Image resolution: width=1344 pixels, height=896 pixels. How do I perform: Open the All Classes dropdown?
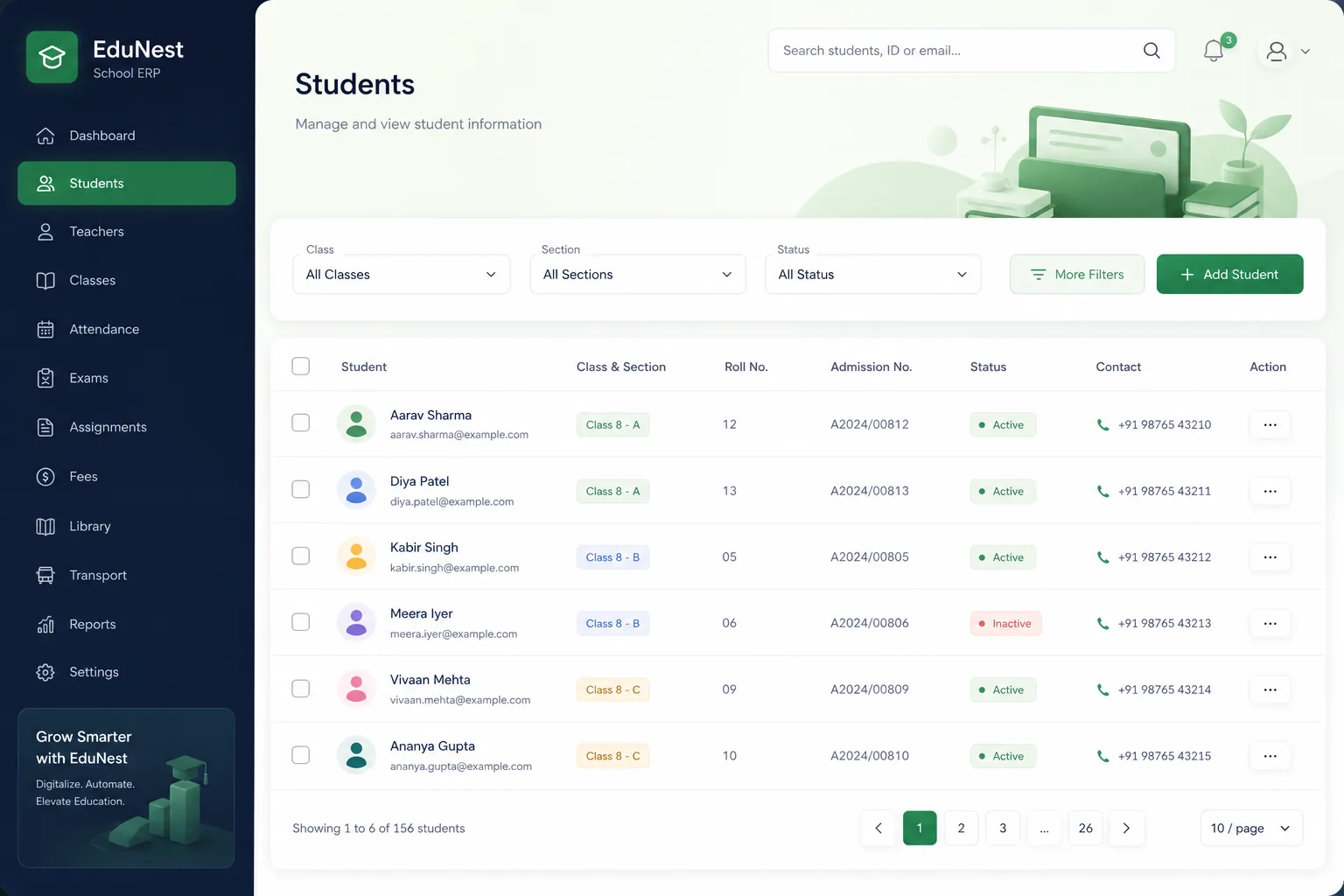point(402,275)
